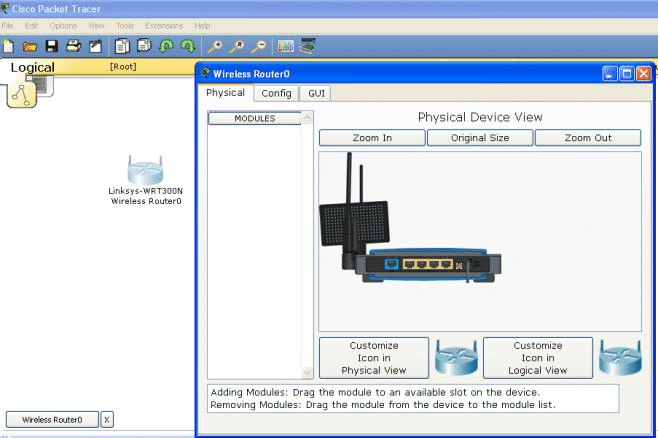The height and width of the screenshot is (438, 658).
Task: Open the Drawing Palette toolbar icon
Action: (x=286, y=46)
